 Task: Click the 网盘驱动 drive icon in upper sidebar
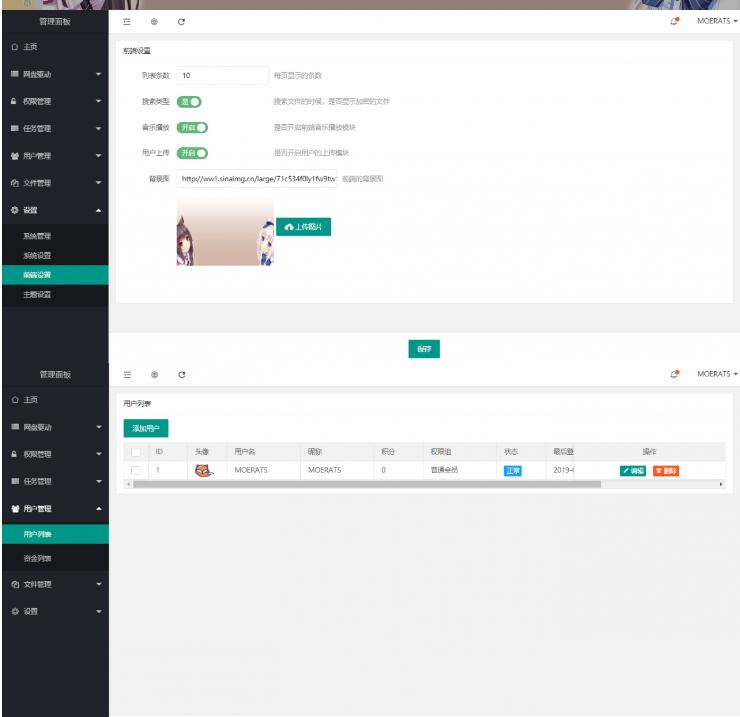[x=15, y=74]
